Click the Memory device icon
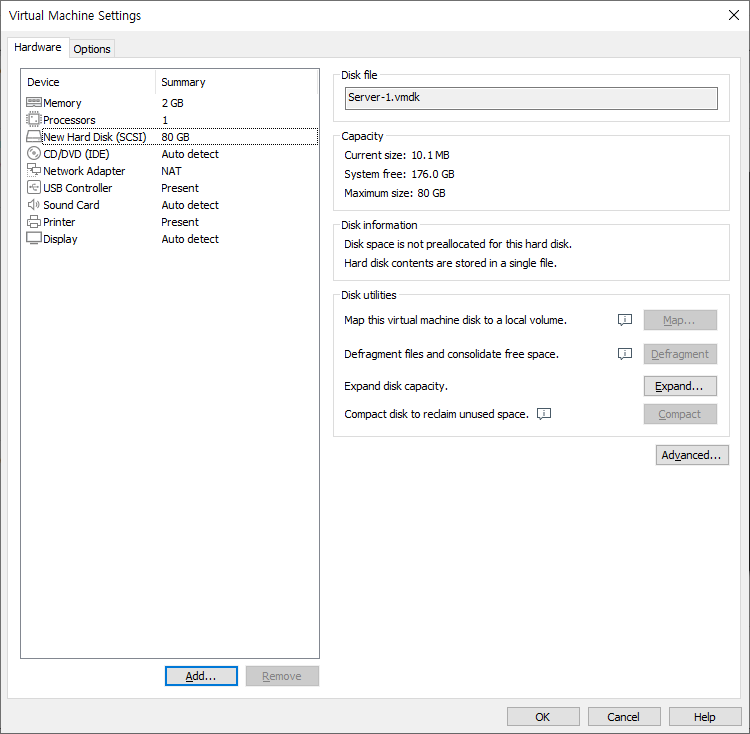The image size is (750, 734). (33, 102)
